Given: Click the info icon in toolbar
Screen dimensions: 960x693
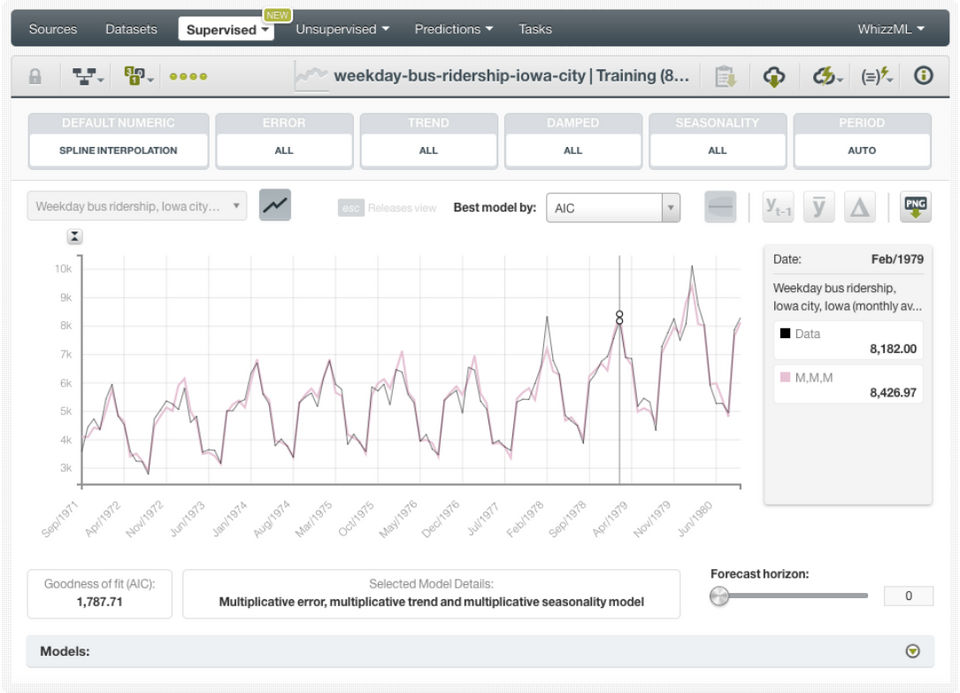Looking at the screenshot, I should [923, 76].
